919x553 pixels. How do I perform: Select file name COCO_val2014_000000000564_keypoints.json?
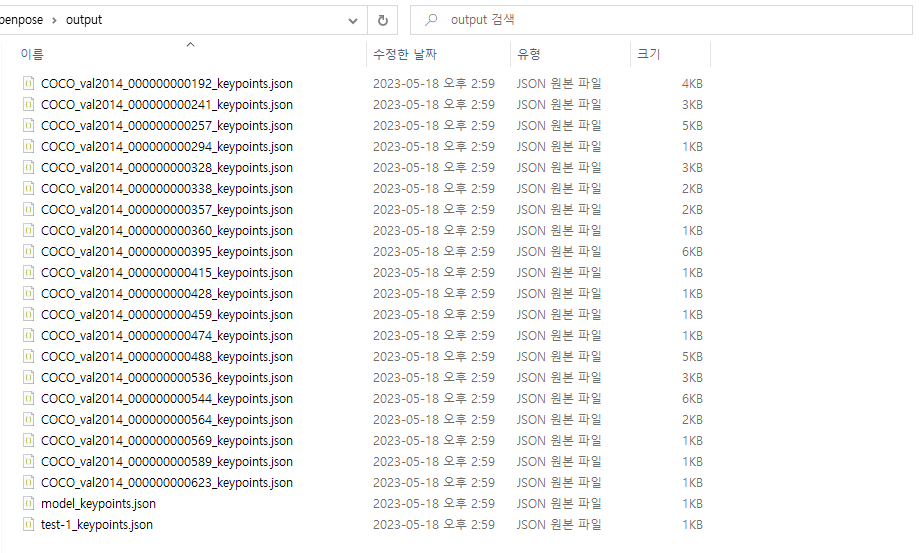click(167, 420)
